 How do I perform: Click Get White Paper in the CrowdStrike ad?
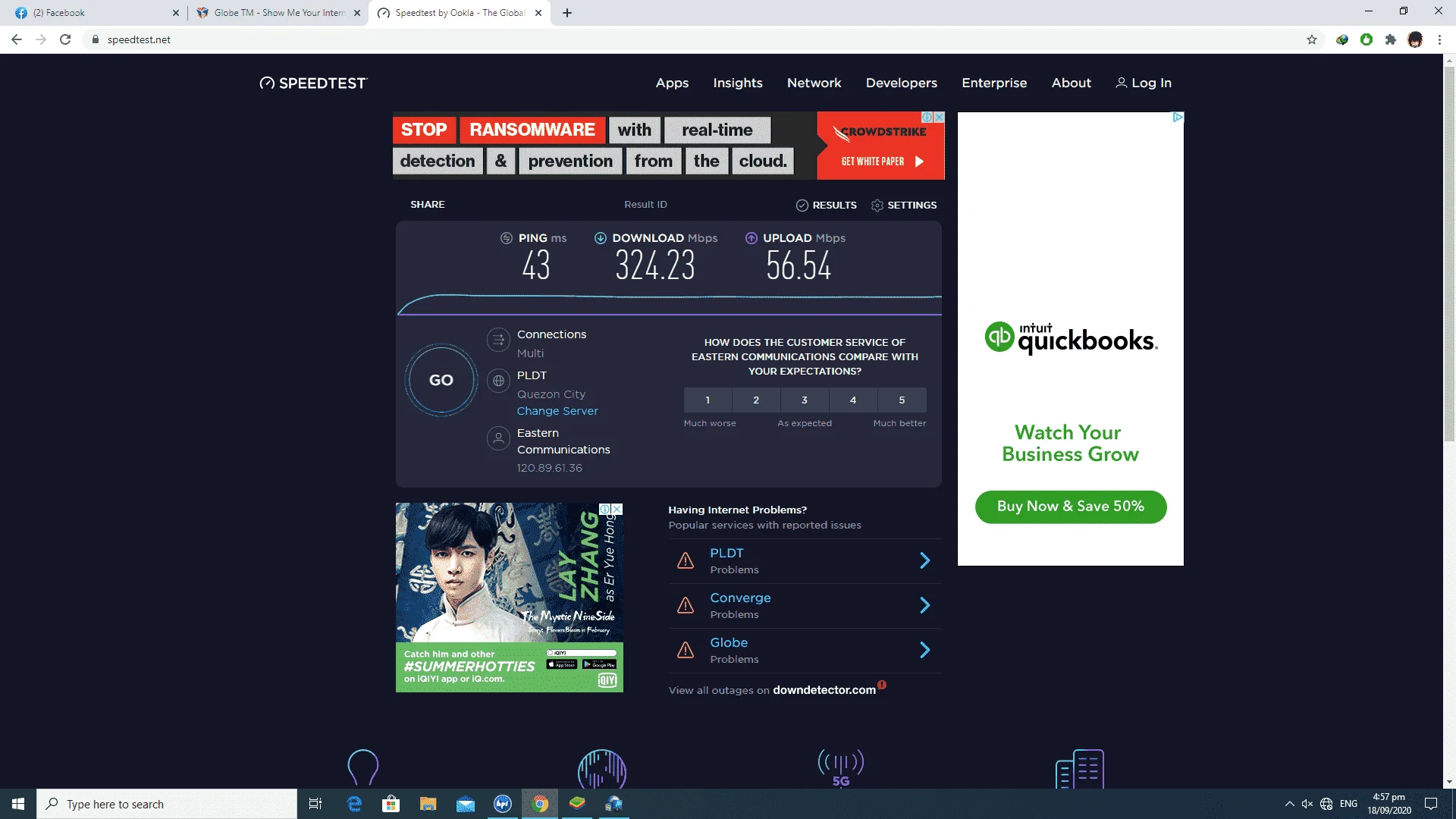pos(880,162)
